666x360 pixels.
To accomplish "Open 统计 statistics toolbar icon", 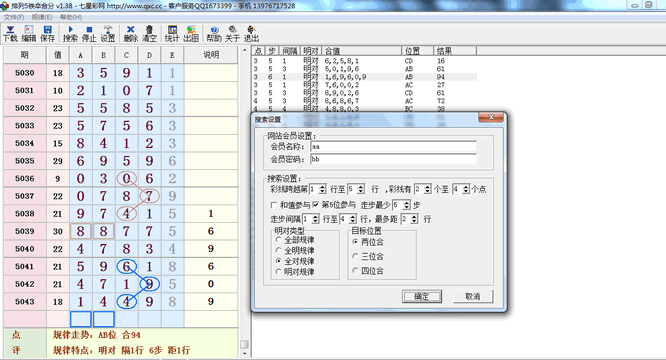I will [x=172, y=34].
